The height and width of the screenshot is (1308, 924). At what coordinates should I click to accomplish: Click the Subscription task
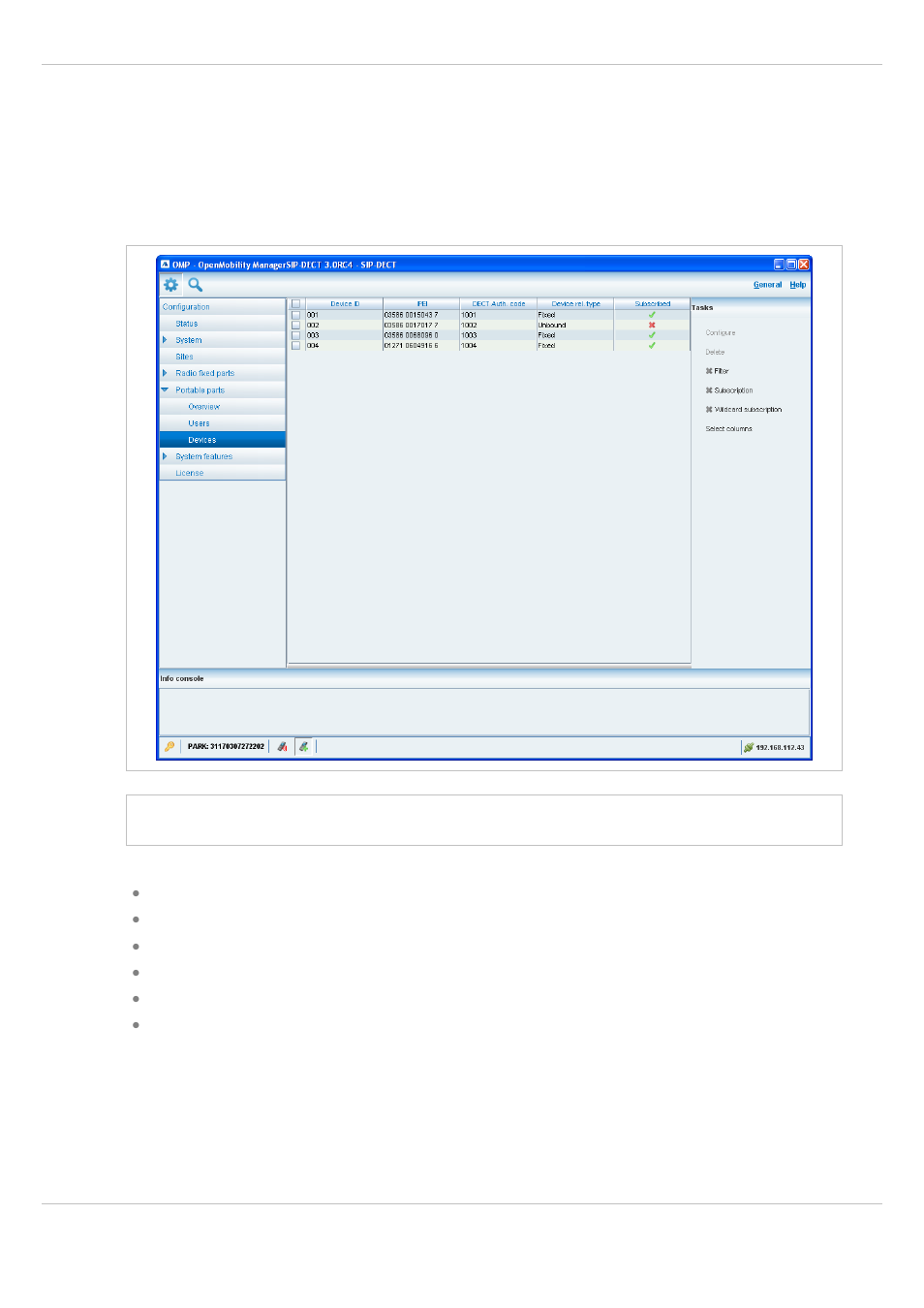click(x=729, y=390)
